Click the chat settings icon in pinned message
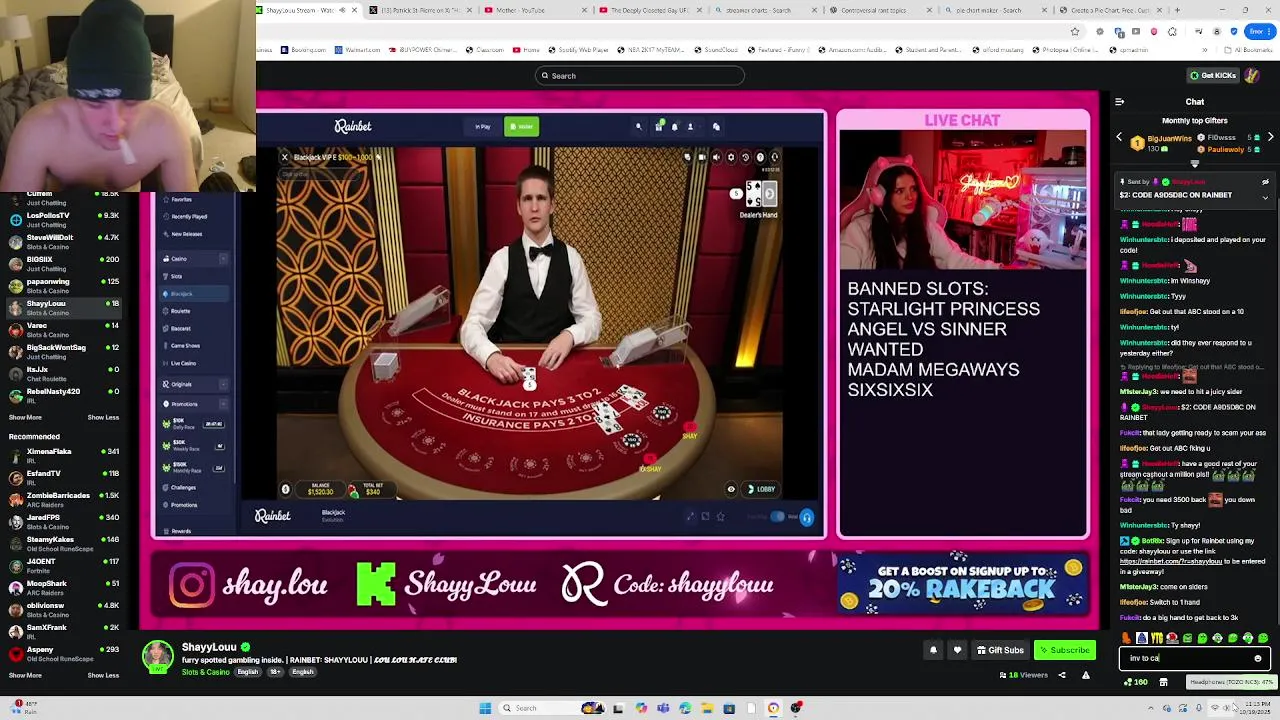The width and height of the screenshot is (1280, 720). point(1265,182)
